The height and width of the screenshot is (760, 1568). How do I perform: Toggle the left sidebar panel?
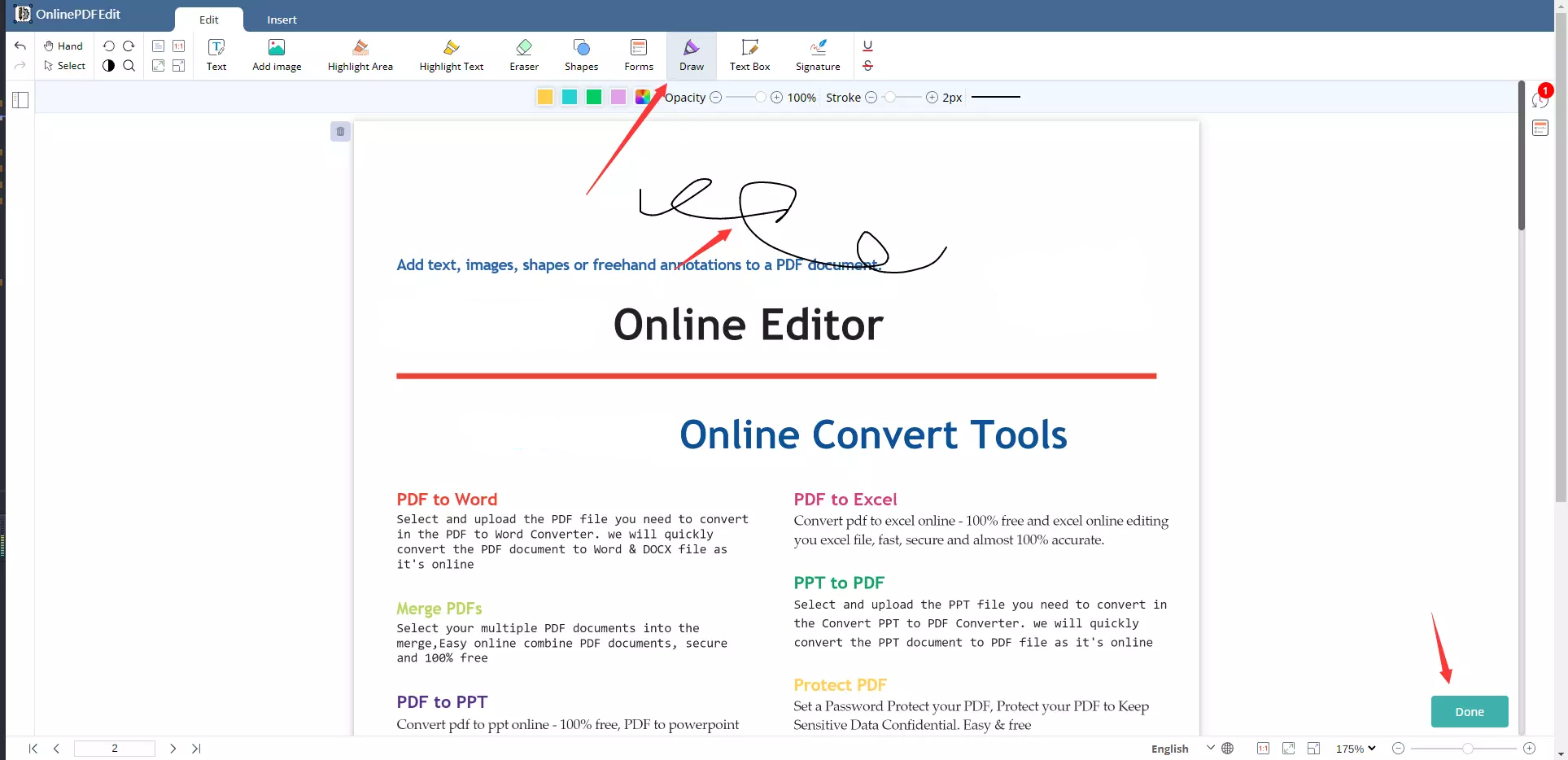pos(20,100)
